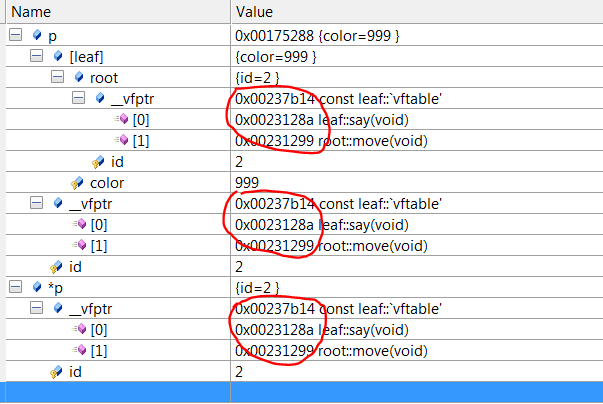Select the {color=999 } value of [leaf]
The image size is (603, 404).
tap(275, 57)
